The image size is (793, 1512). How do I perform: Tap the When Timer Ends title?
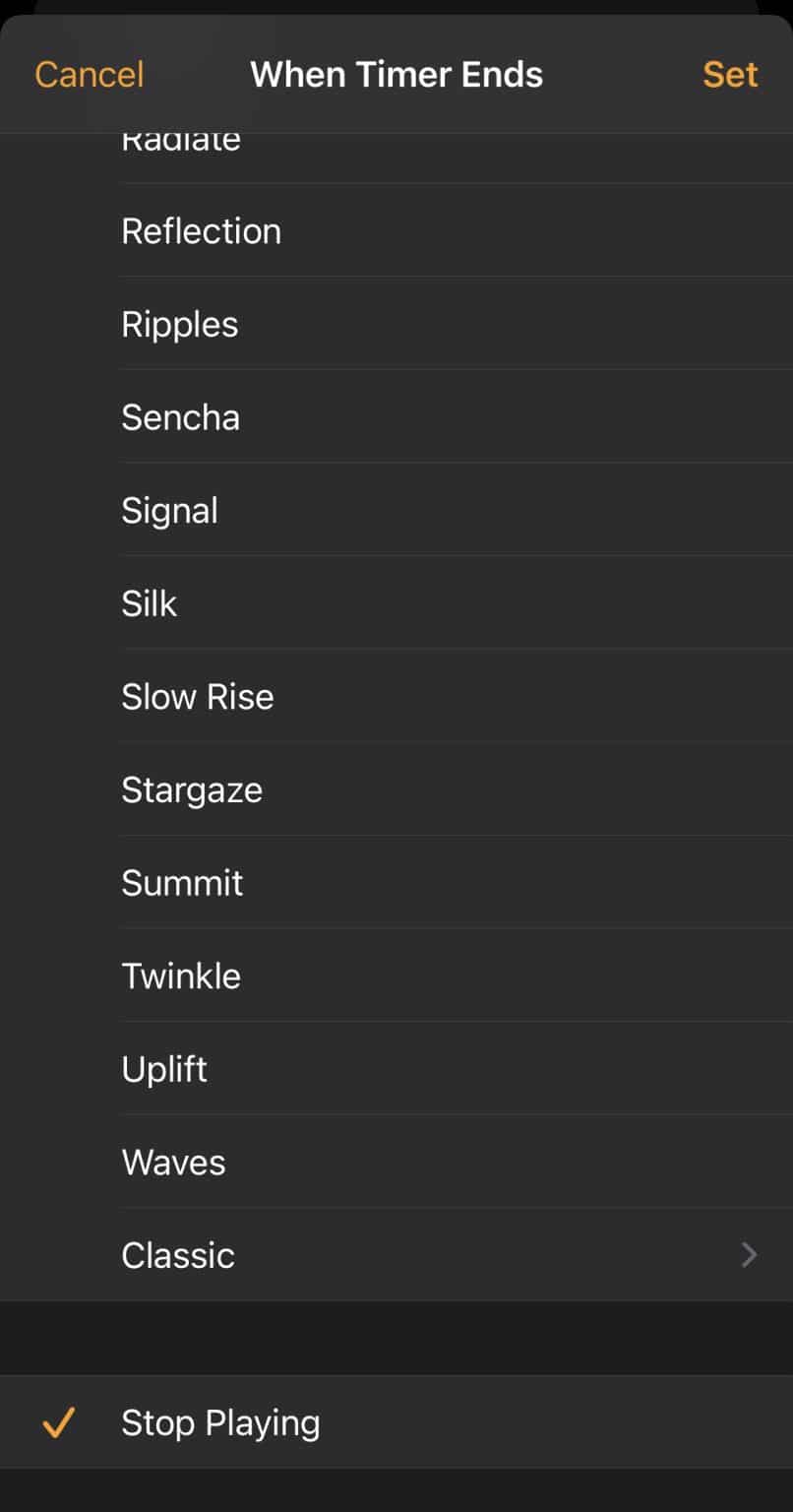tap(396, 75)
